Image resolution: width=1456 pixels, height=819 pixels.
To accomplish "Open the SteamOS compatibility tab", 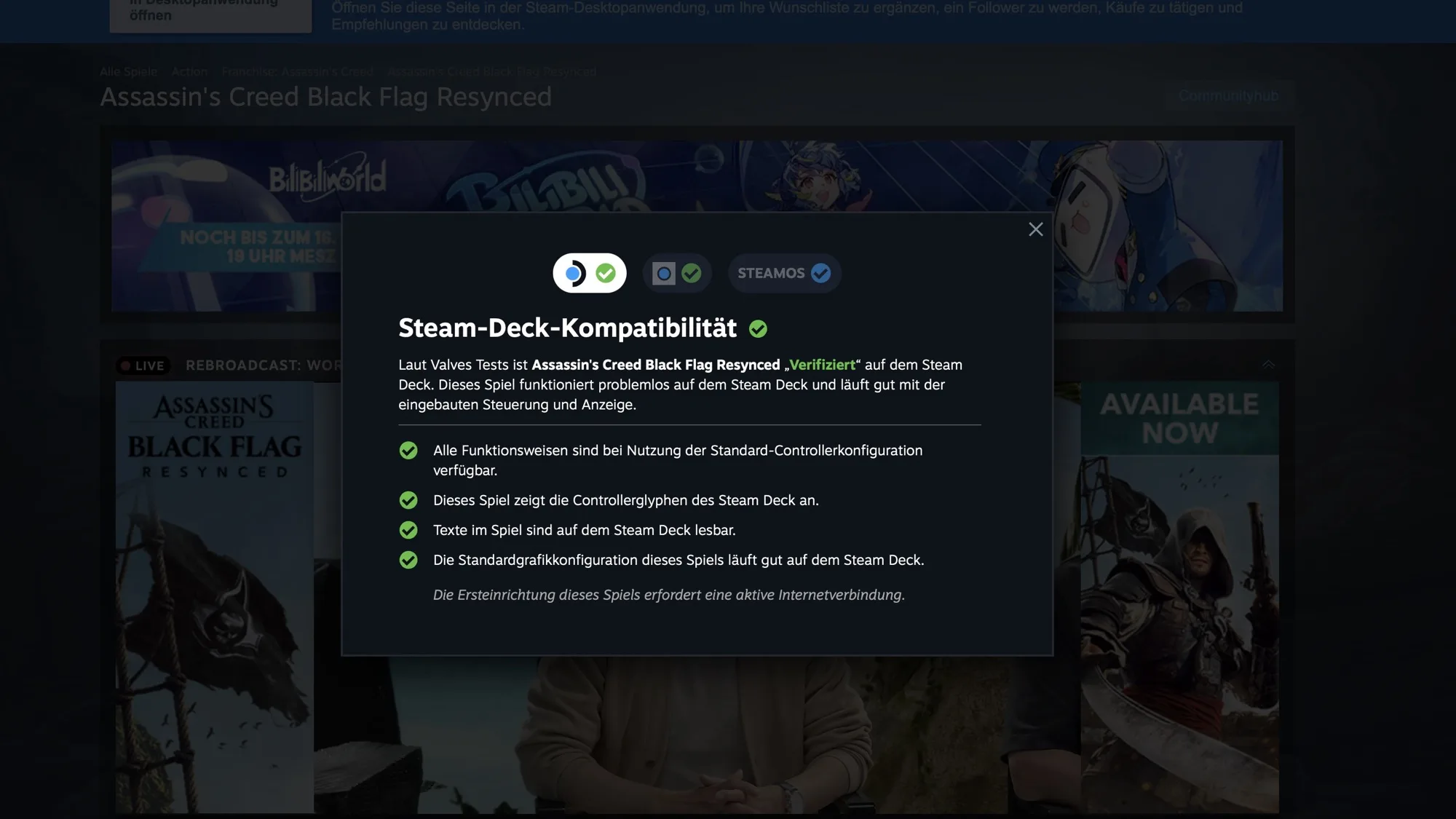I will pos(784,273).
